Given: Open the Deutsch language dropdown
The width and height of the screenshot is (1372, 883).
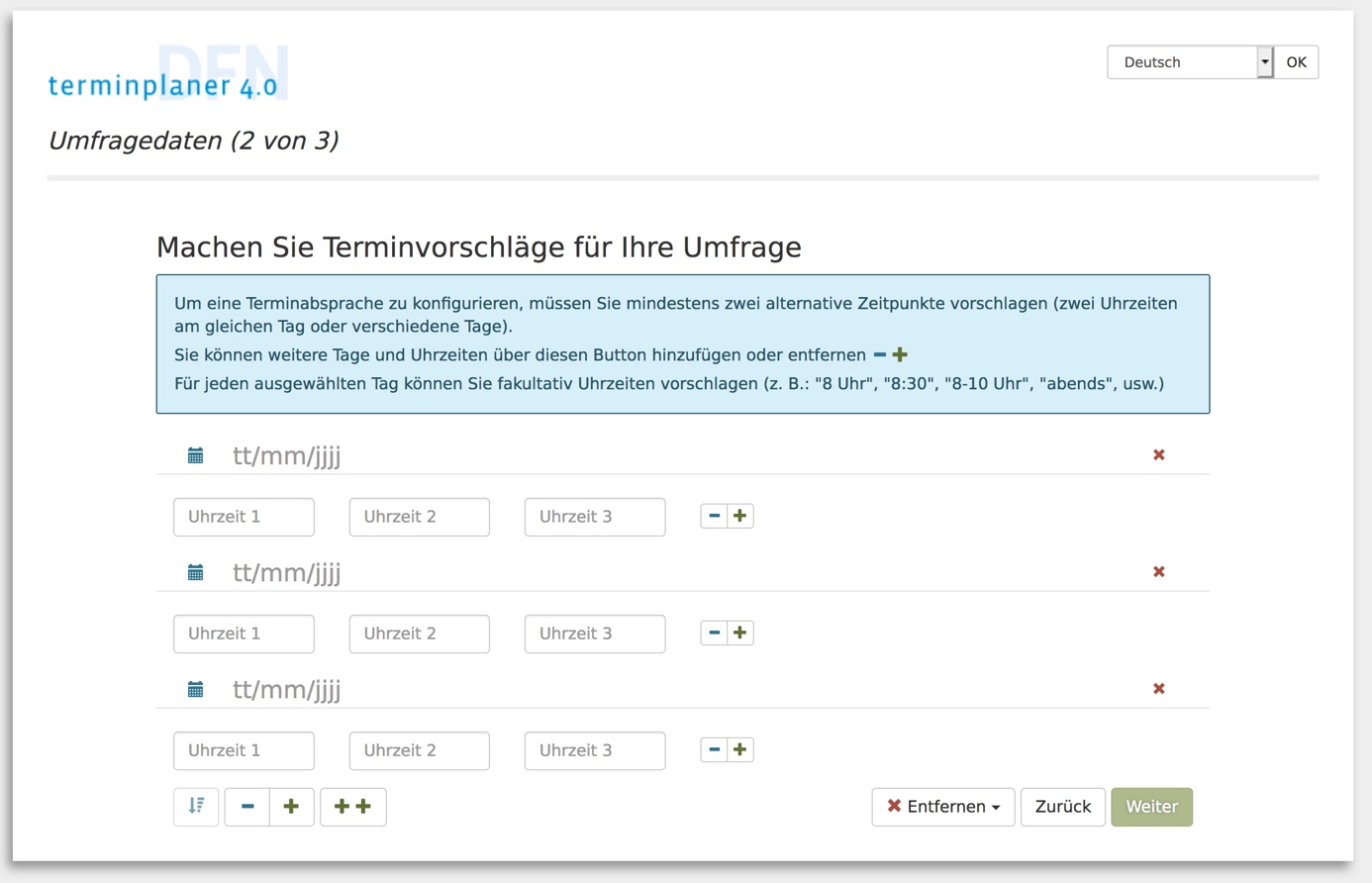Looking at the screenshot, I should pyautogui.click(x=1189, y=62).
